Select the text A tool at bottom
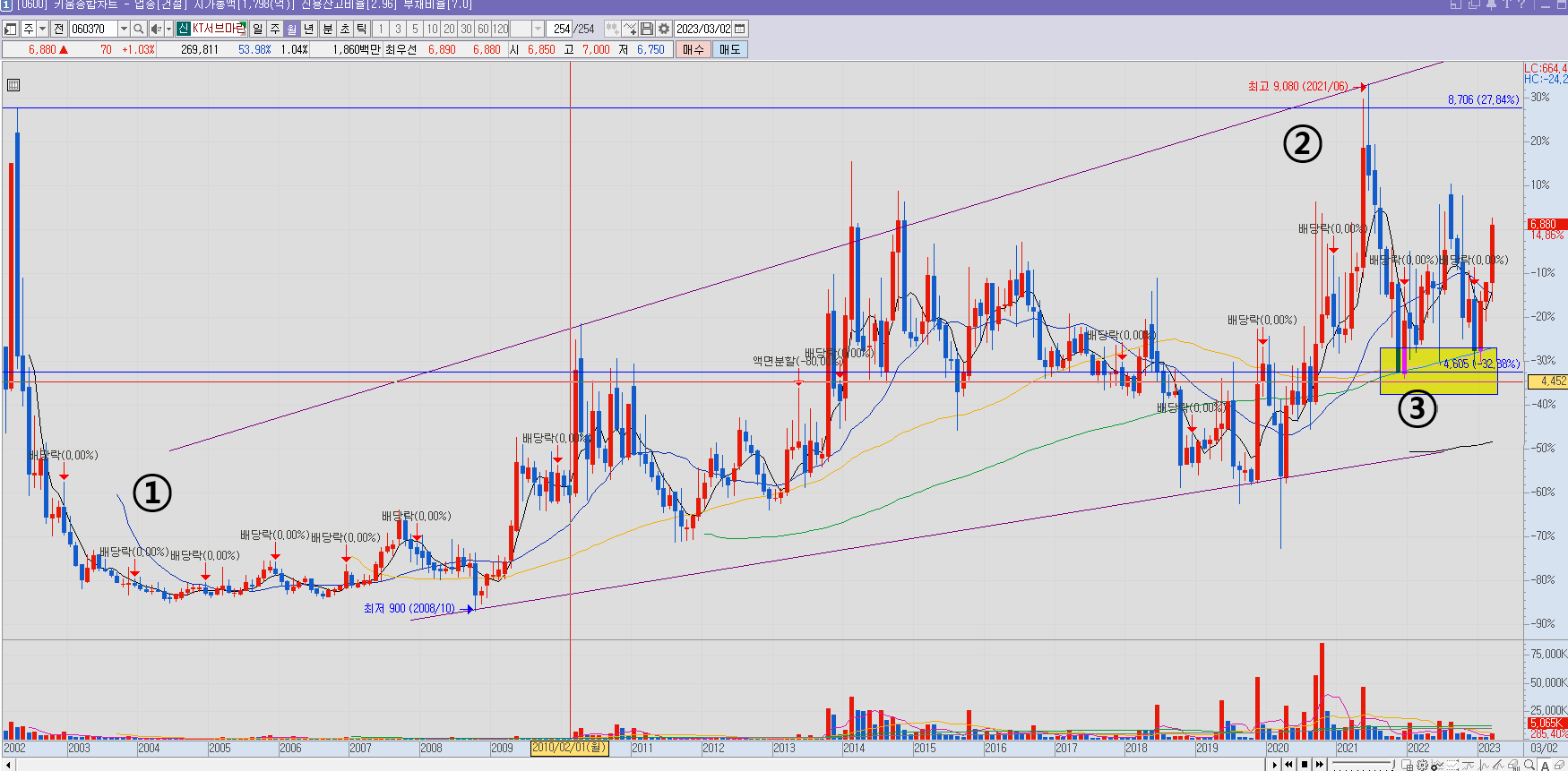 click(x=1545, y=765)
